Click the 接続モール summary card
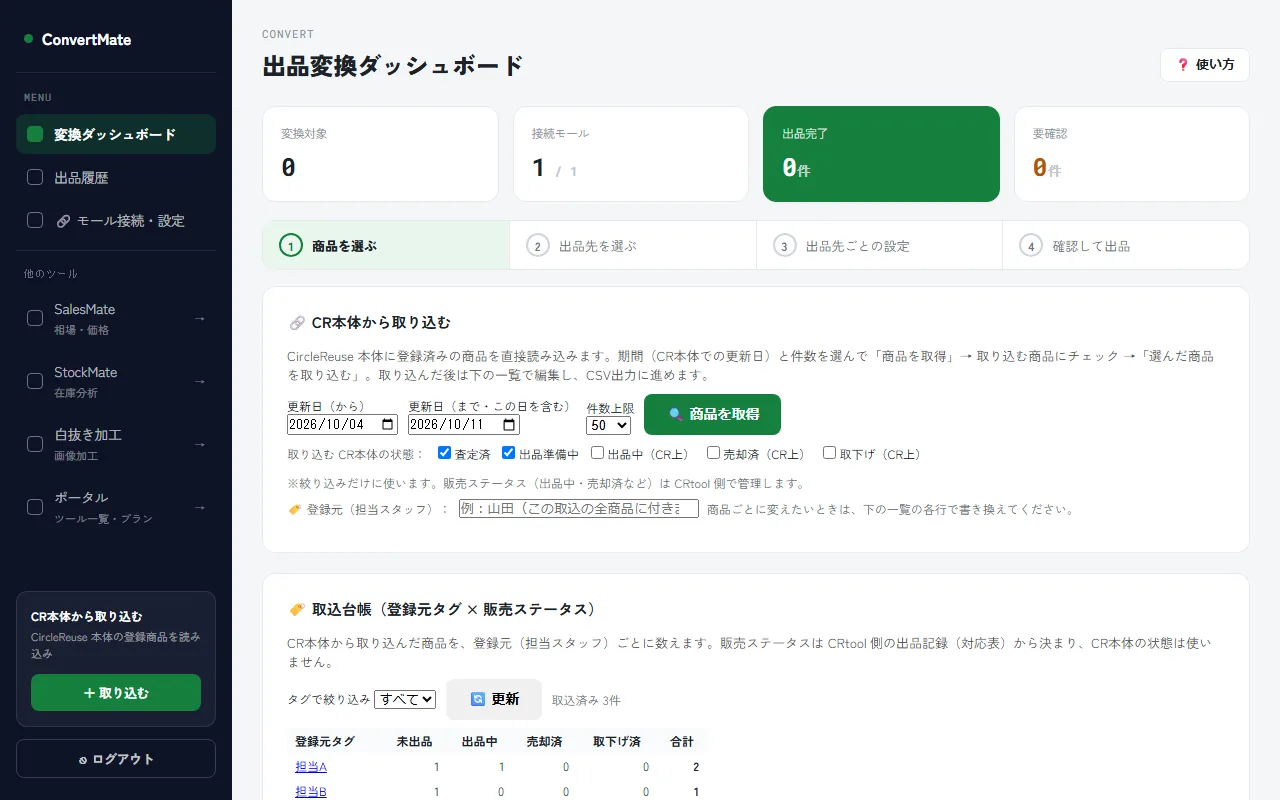 [631, 154]
